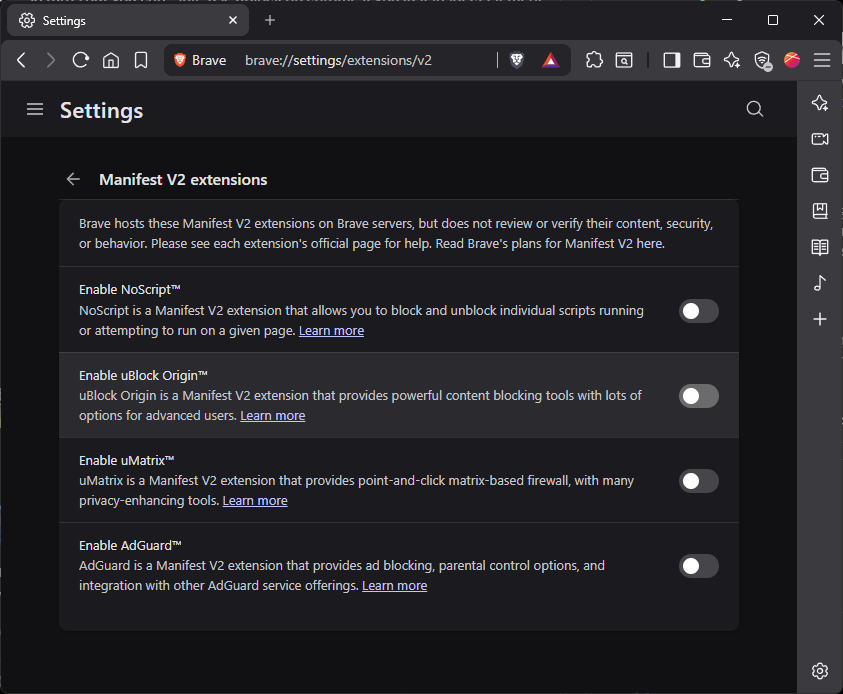Go back using the browser back arrow
This screenshot has height=694, width=843.
tap(22, 60)
